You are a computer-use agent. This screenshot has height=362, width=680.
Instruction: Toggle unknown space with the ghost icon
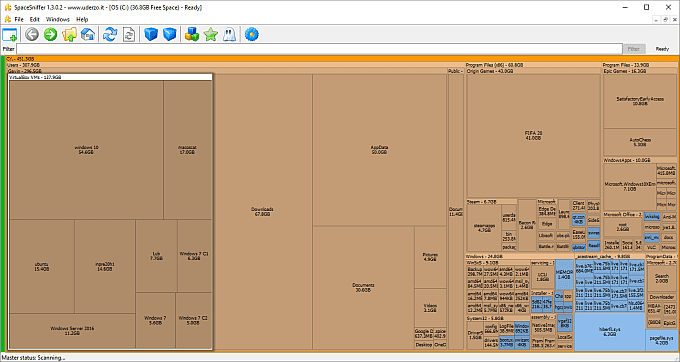tap(229, 34)
